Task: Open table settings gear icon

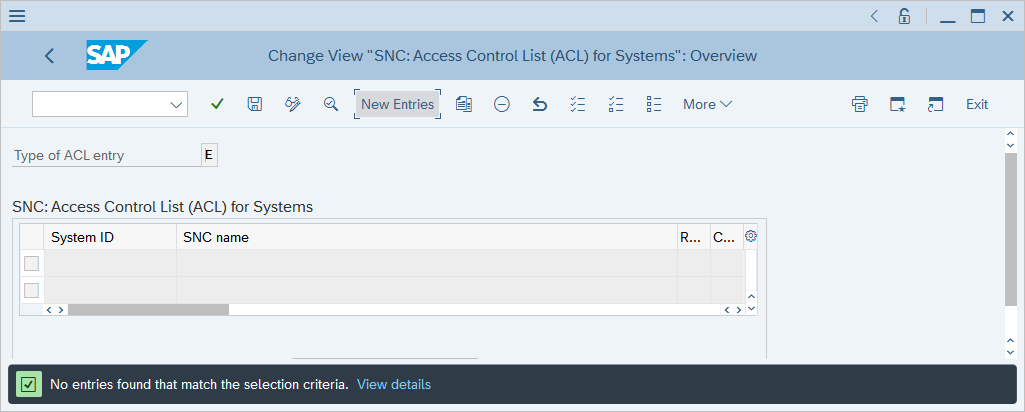Action: pyautogui.click(x=751, y=237)
